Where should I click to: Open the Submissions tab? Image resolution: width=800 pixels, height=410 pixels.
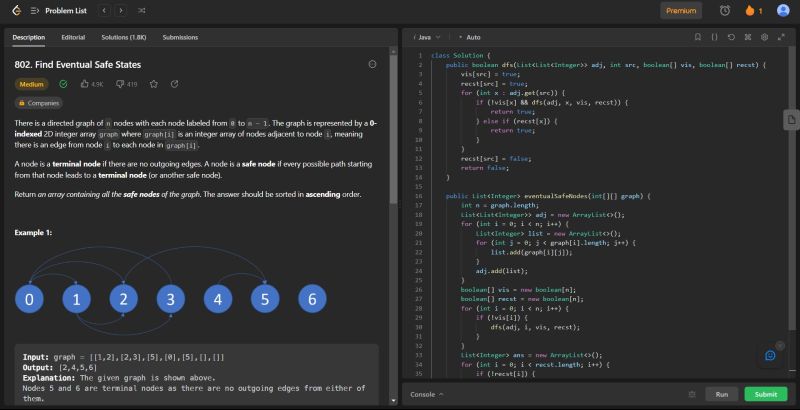pyautogui.click(x=180, y=37)
